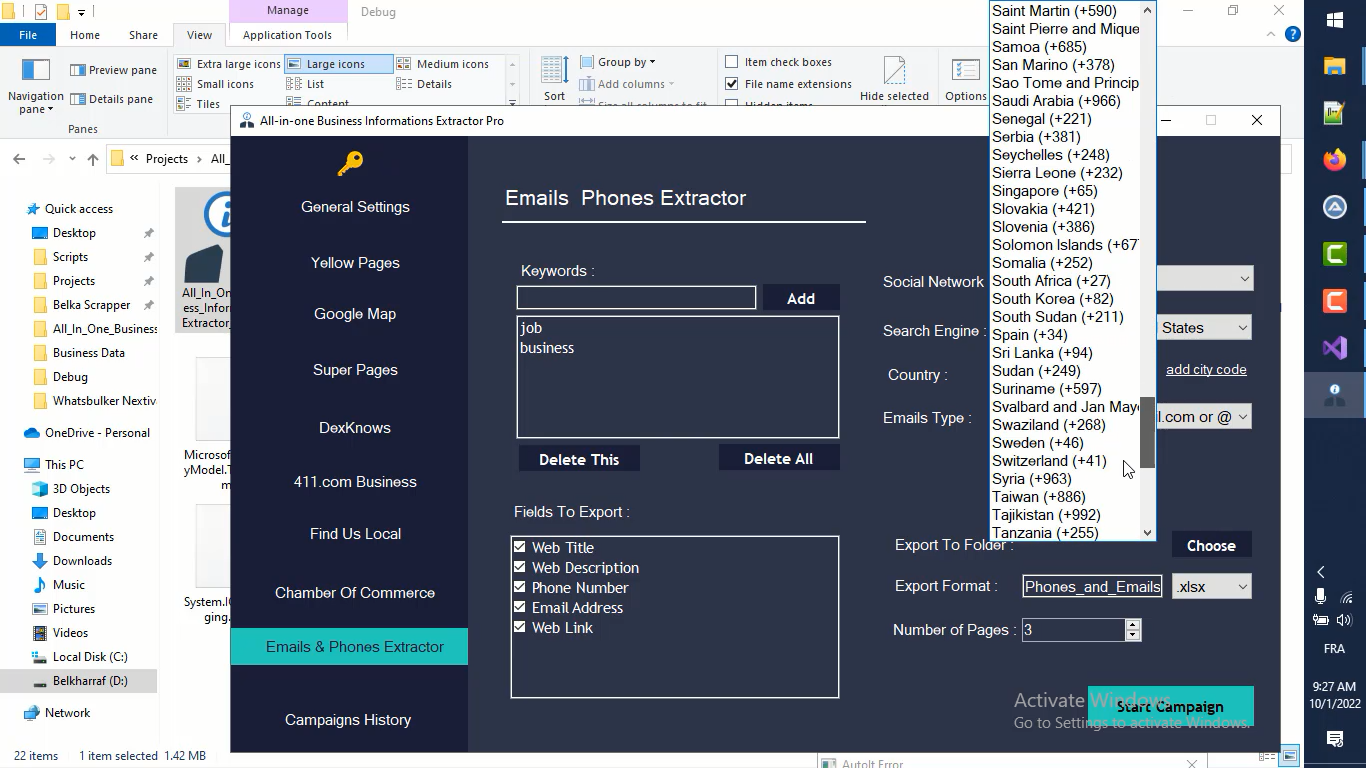
Task: Click the export file name field
Action: pos(1092,587)
